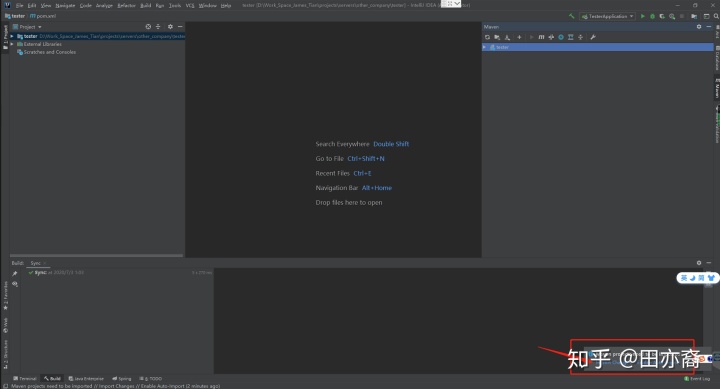Image resolution: width=720 pixels, height=389 pixels.
Task: Open the Code menu
Action: (x=85, y=6)
